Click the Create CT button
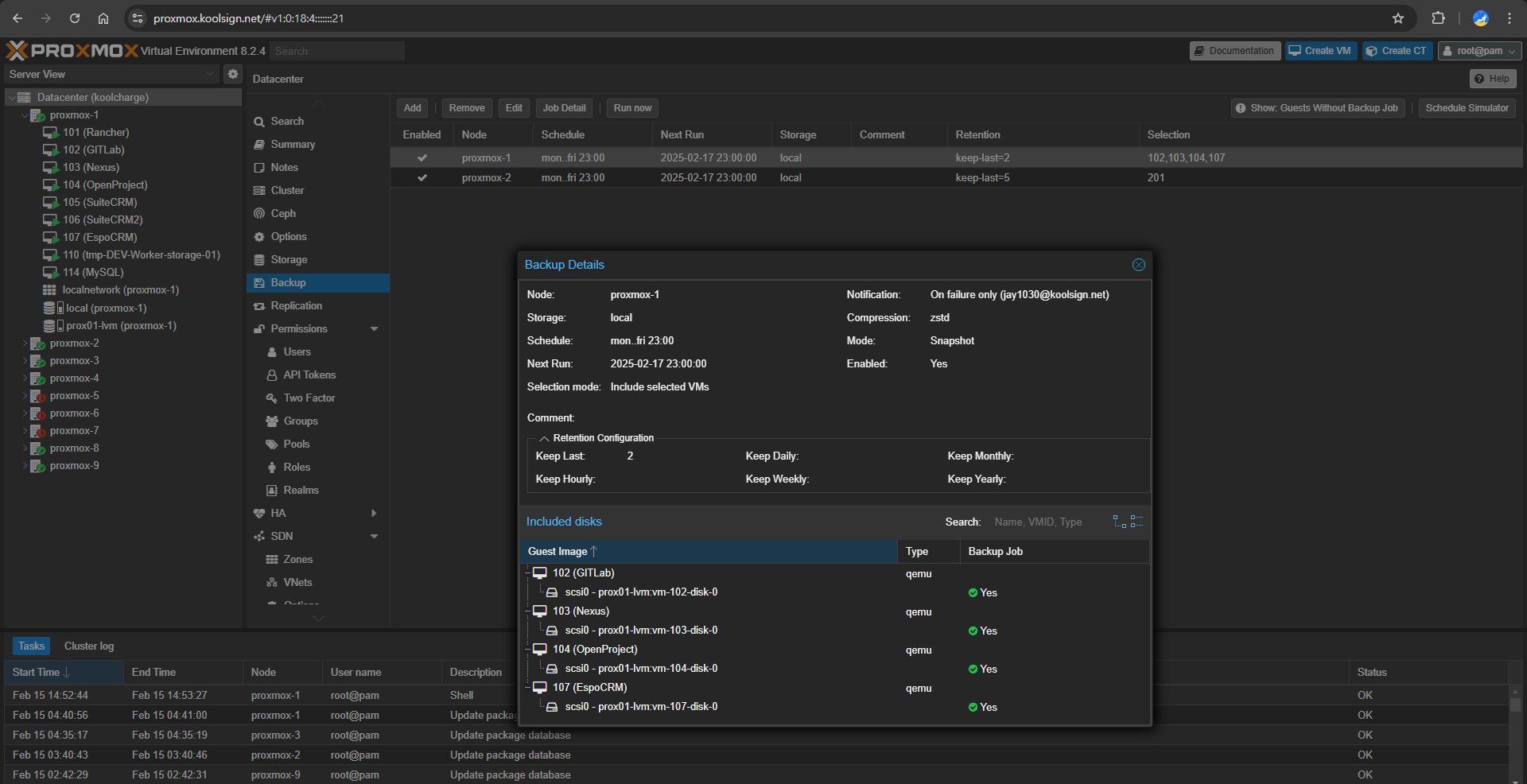 pyautogui.click(x=1397, y=51)
